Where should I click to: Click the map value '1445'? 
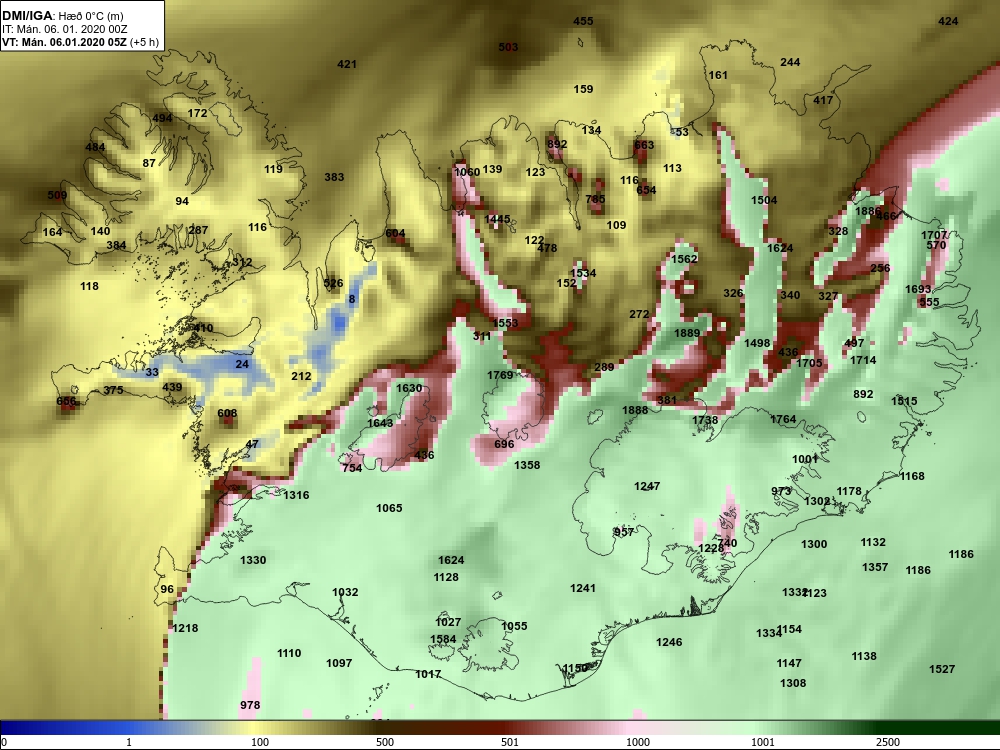pyautogui.click(x=497, y=219)
